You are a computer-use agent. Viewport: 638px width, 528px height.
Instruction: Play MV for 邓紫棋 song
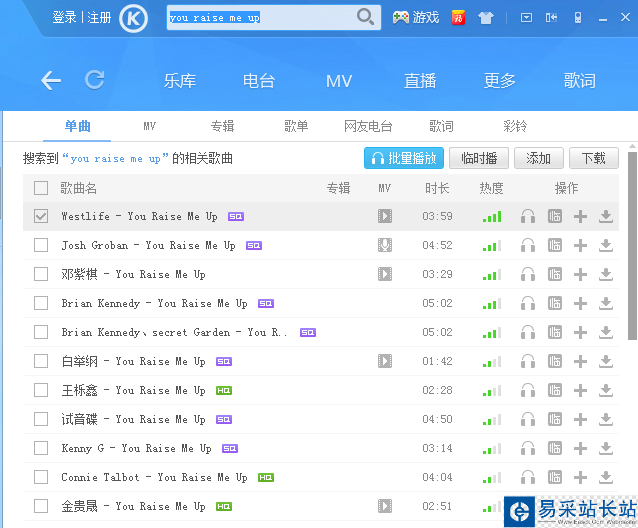click(385, 274)
